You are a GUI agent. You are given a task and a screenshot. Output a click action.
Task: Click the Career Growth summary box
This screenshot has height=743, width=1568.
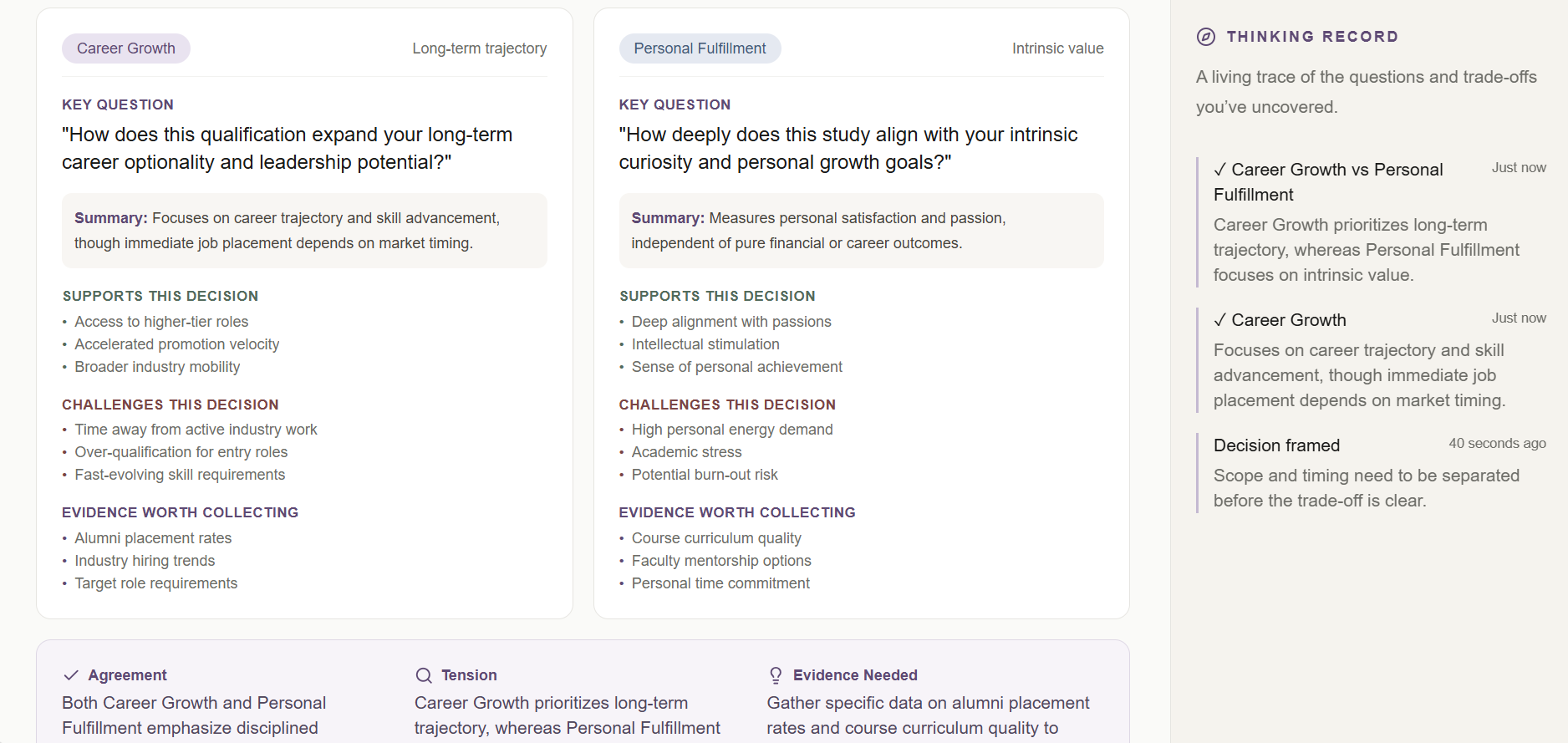(304, 231)
